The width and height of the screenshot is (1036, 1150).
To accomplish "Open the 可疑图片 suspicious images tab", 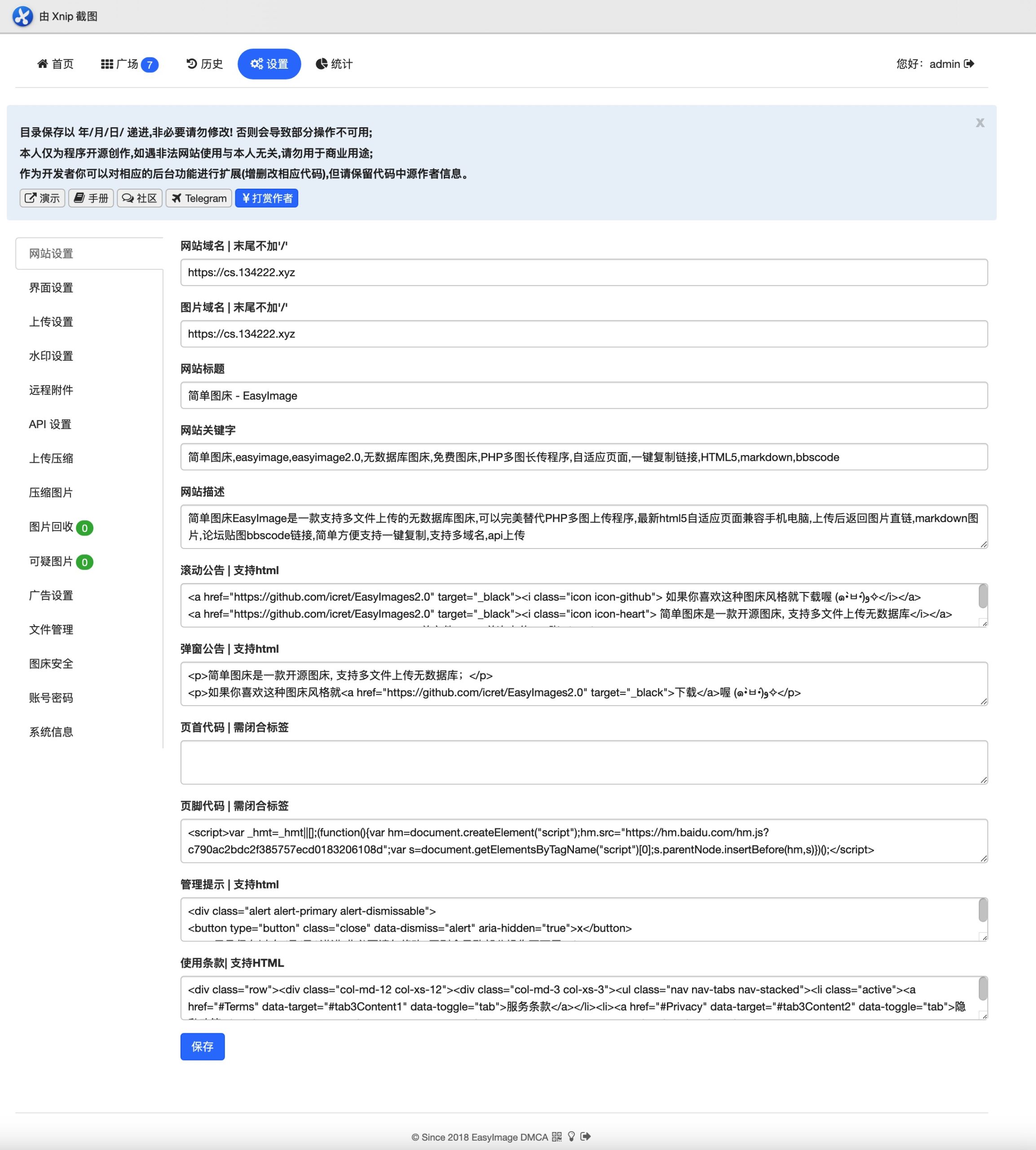I will tap(89, 562).
